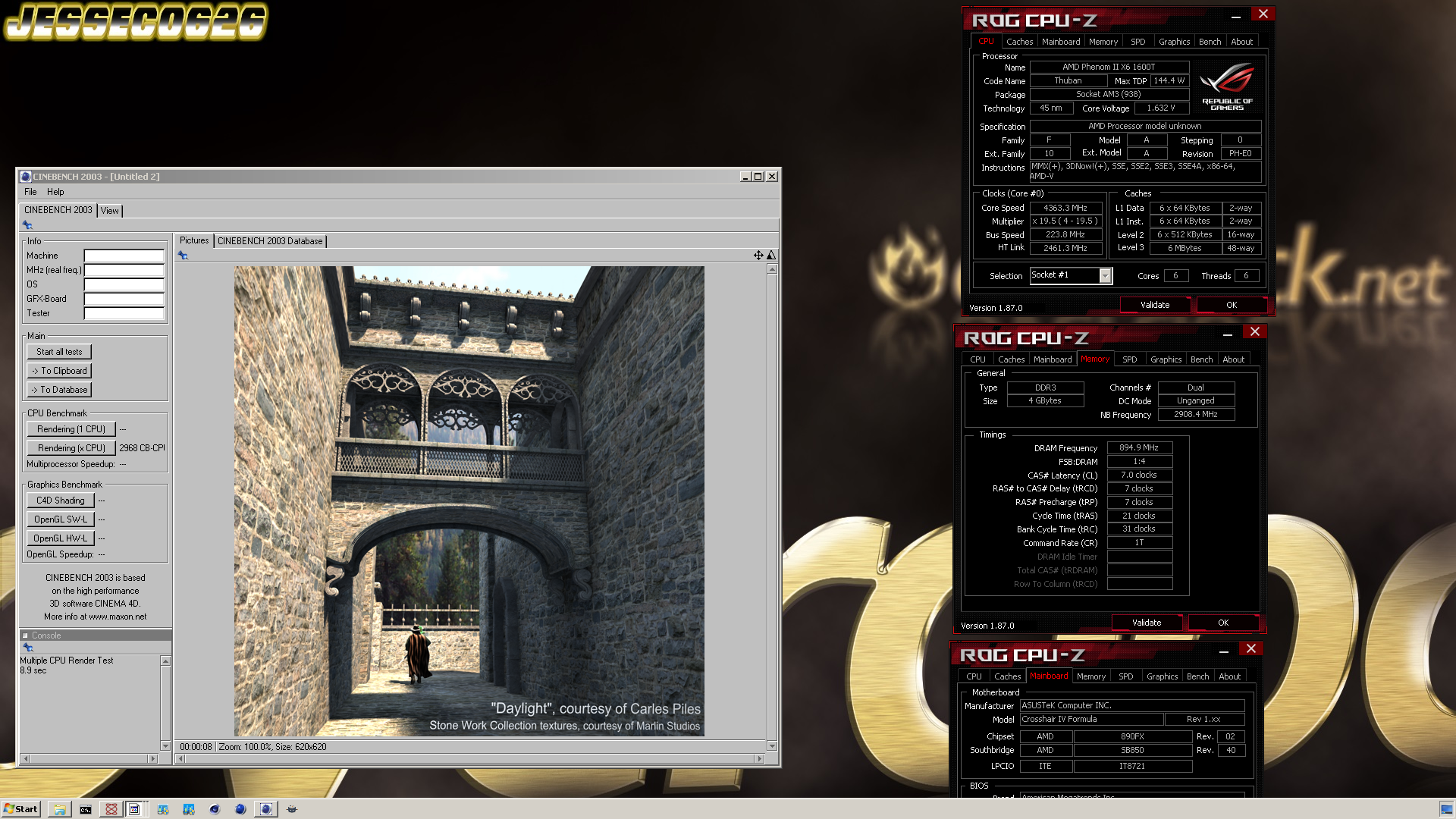This screenshot has height=819, width=1456.
Task: Click the 2968 CB-CPU score text
Action: [142, 448]
